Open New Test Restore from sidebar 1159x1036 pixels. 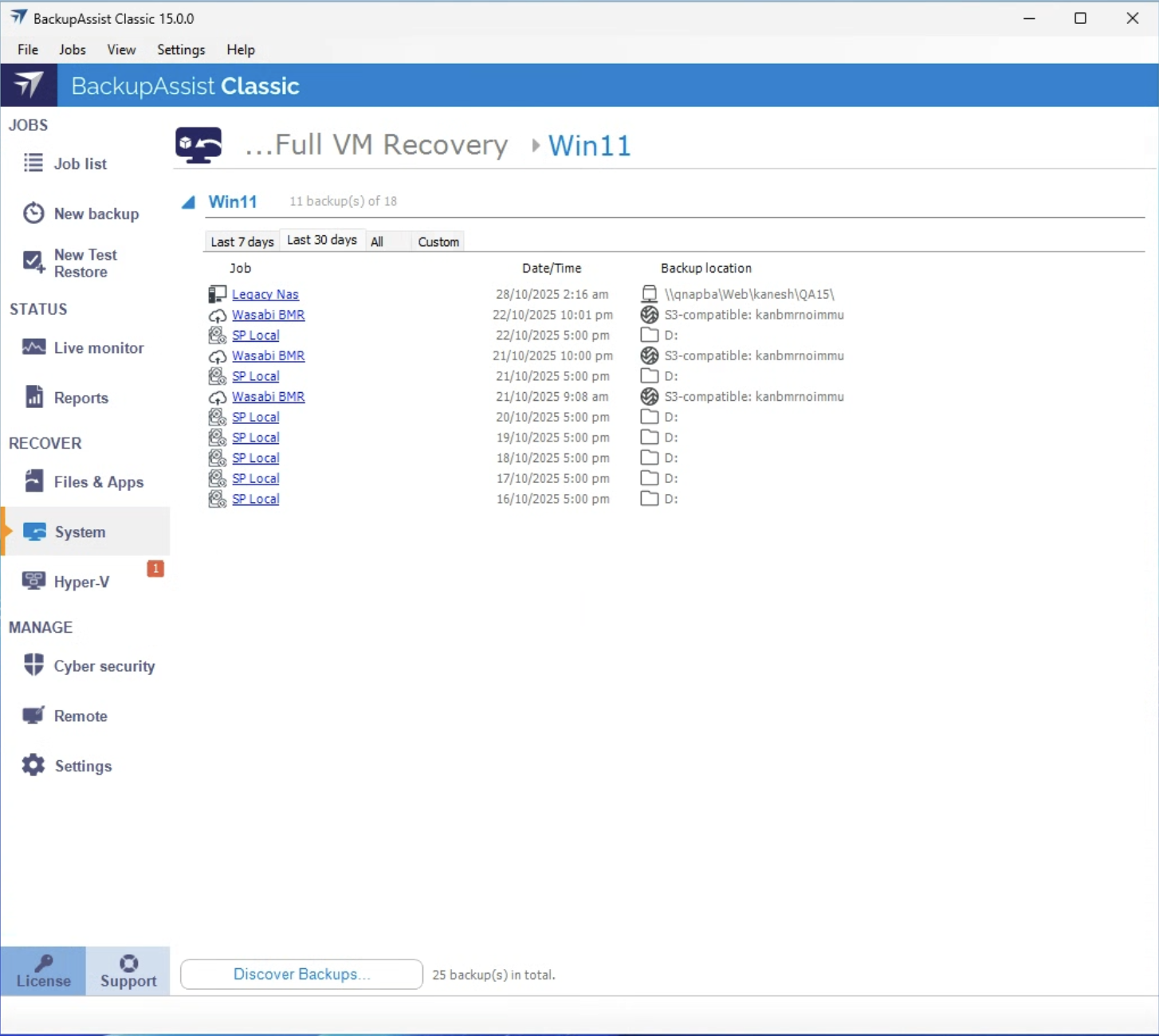pos(33,262)
